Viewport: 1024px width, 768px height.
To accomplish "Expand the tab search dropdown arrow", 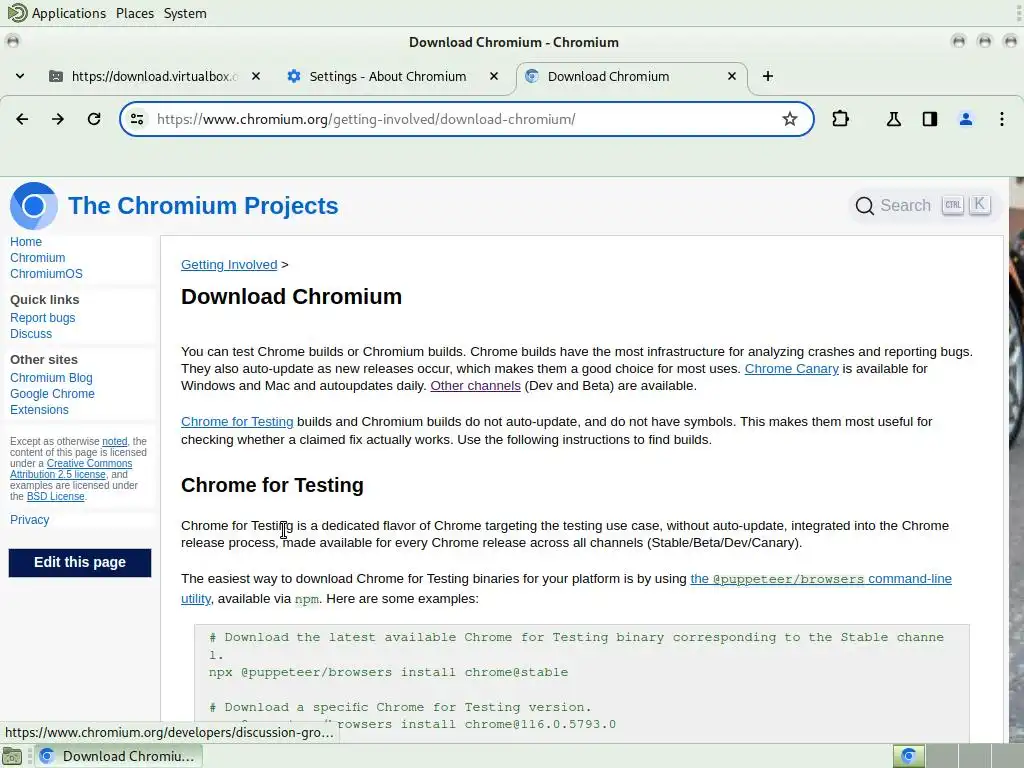I will tap(20, 76).
